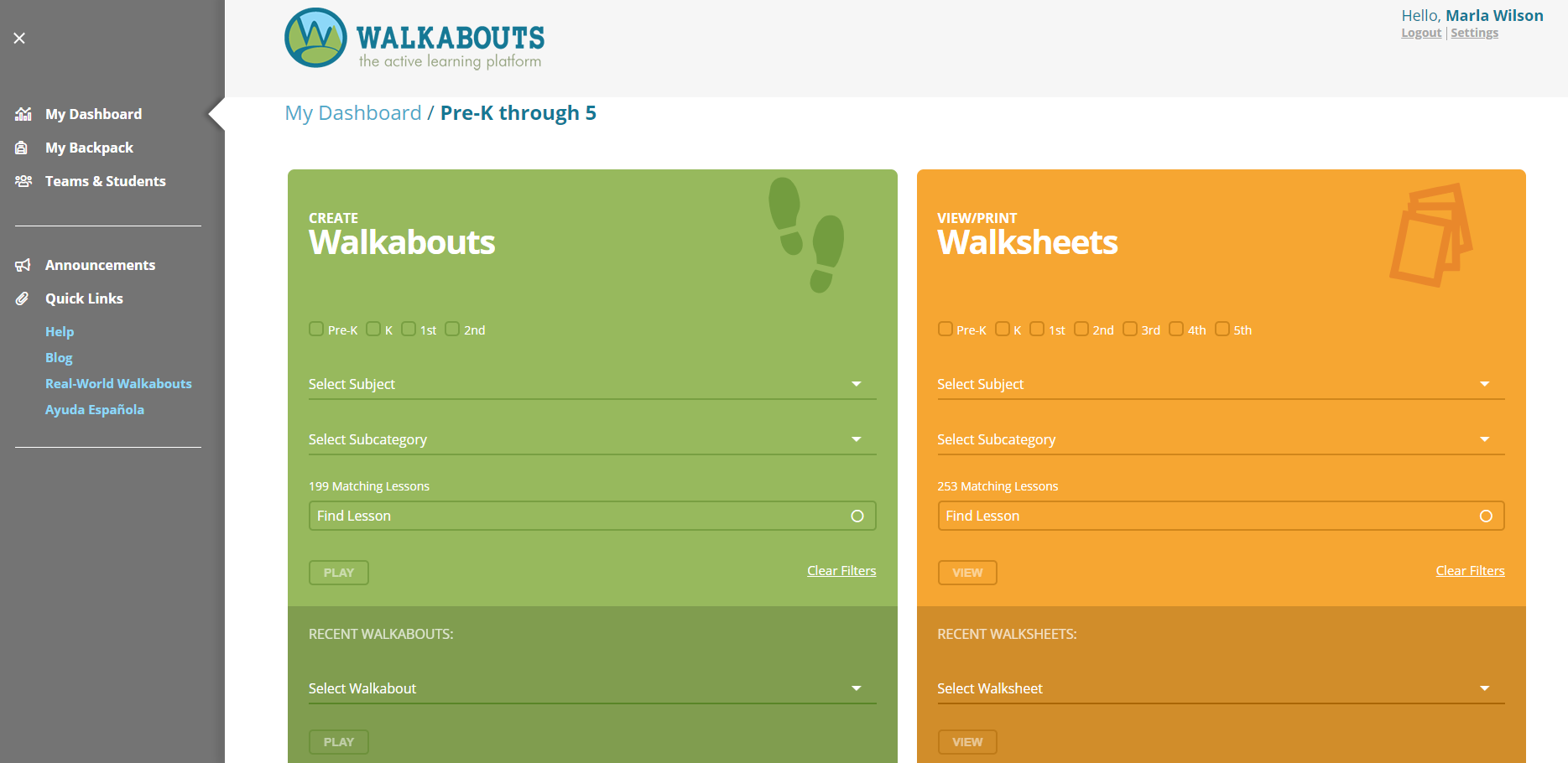The height and width of the screenshot is (763, 1568).
Task: Open Announcements section
Action: click(100, 265)
